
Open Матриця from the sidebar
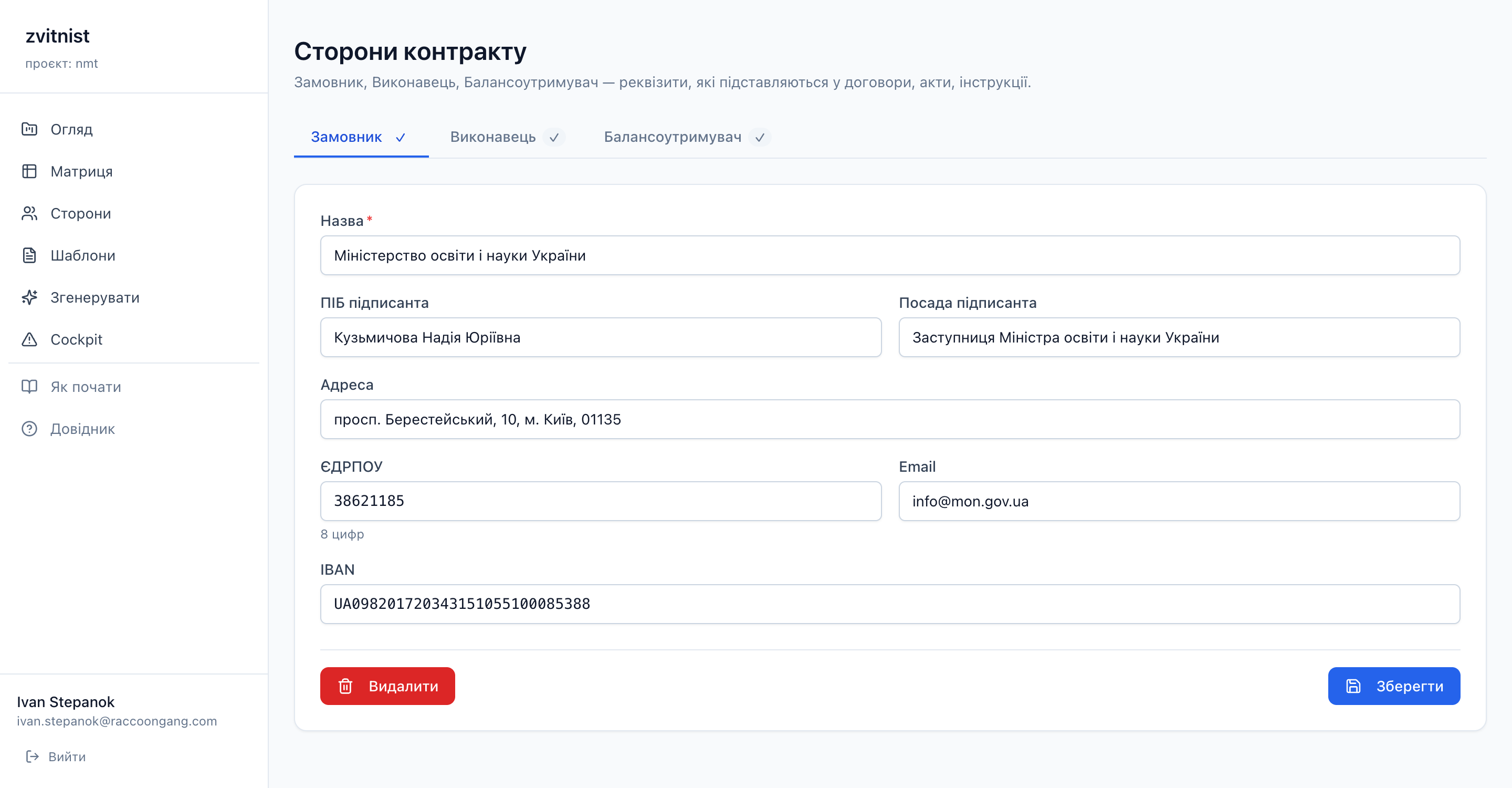pyautogui.click(x=134, y=171)
